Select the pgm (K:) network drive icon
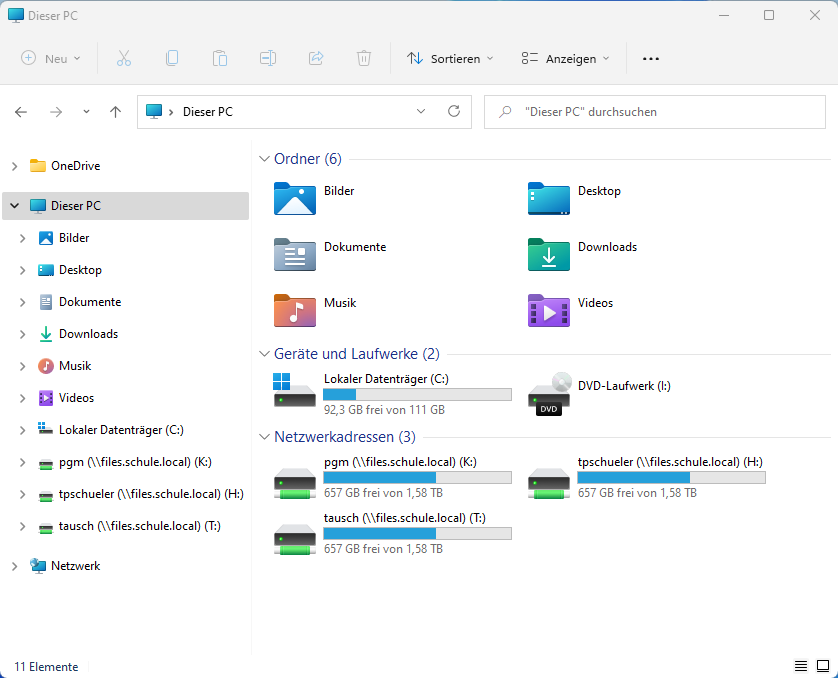838x678 pixels. click(x=294, y=483)
